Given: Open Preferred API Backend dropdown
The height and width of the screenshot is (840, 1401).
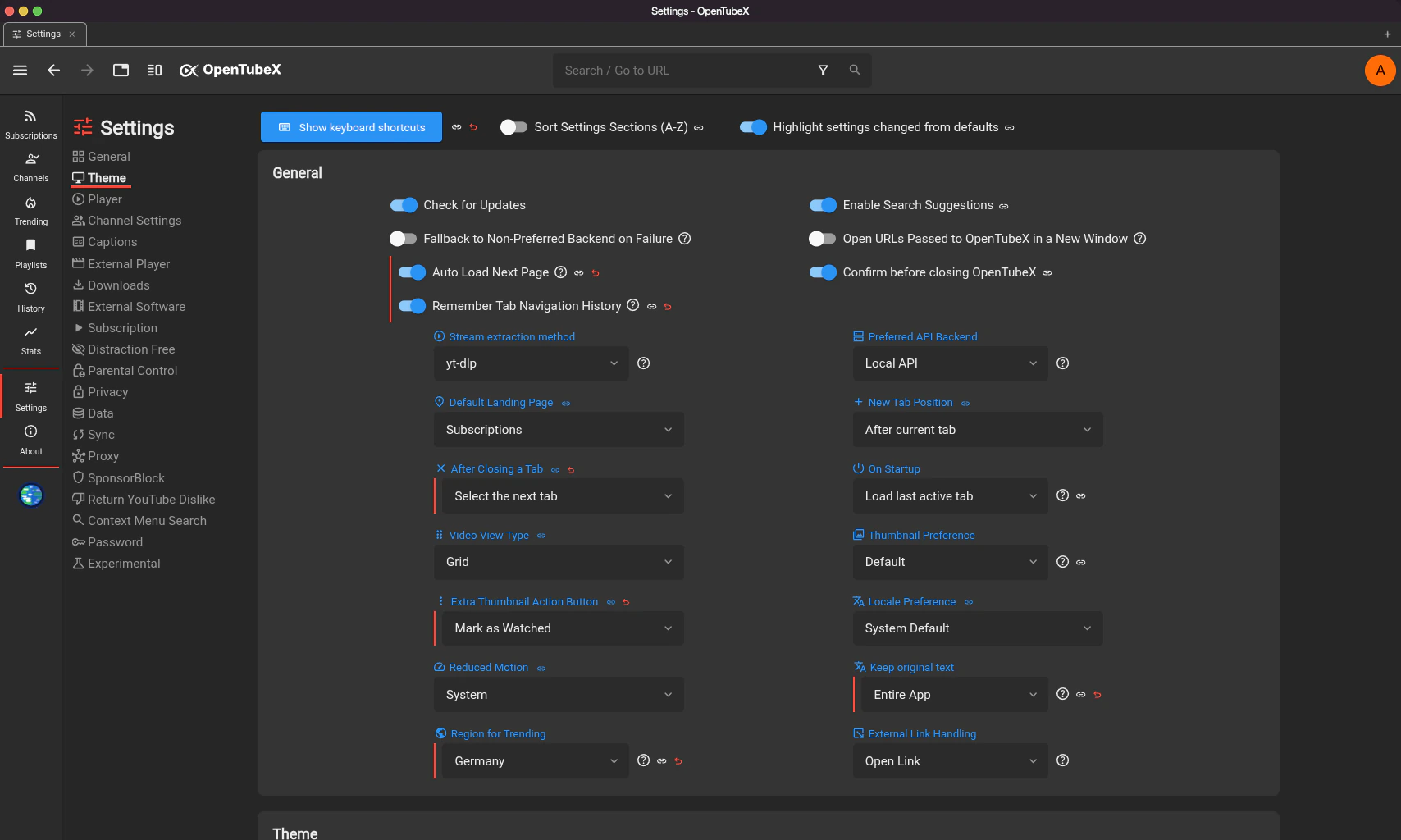Looking at the screenshot, I should click(951, 363).
